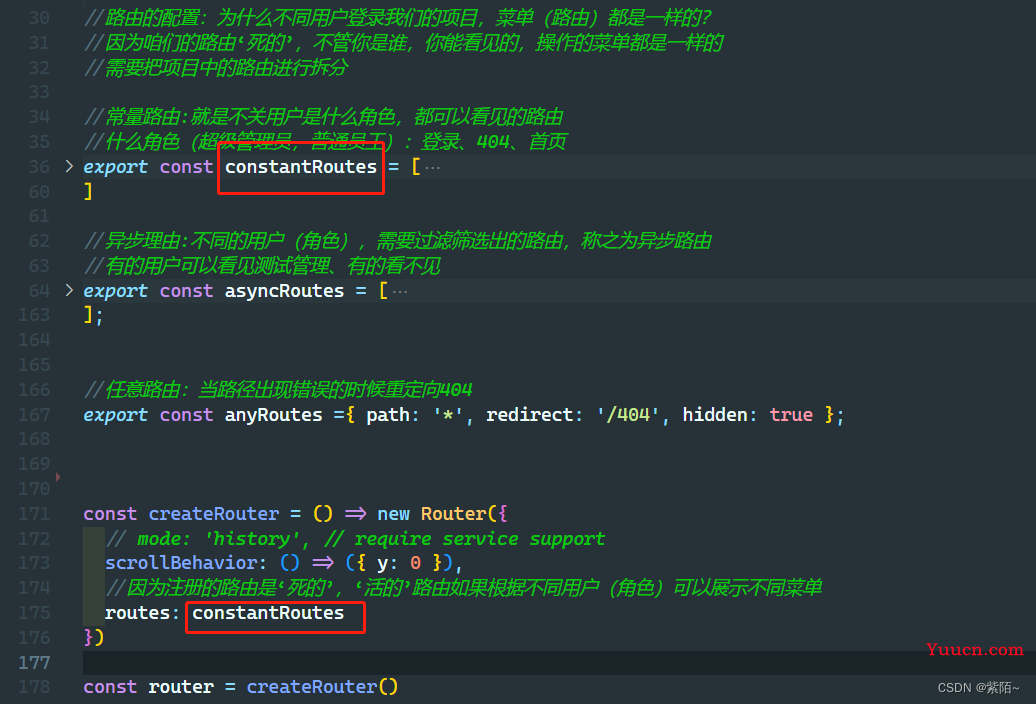Click the comment on line 34 about constant routes

tap(324, 117)
